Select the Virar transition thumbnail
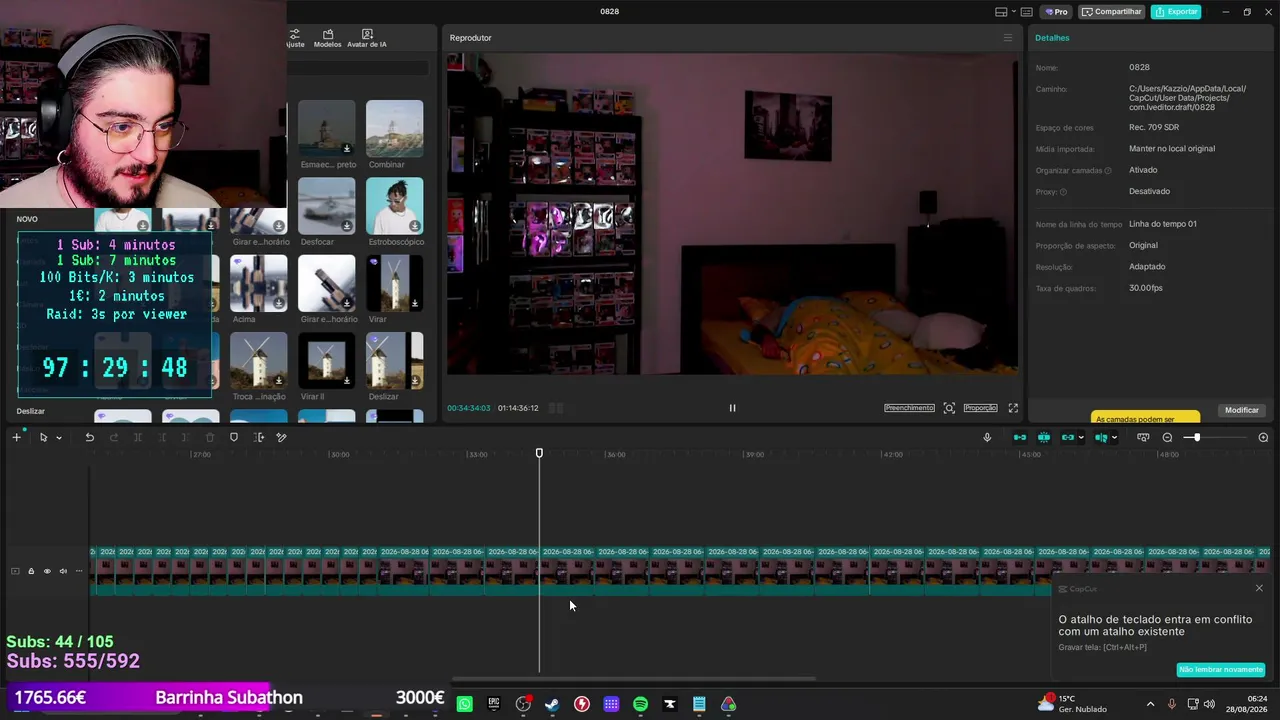1280x720 pixels. pyautogui.click(x=394, y=283)
